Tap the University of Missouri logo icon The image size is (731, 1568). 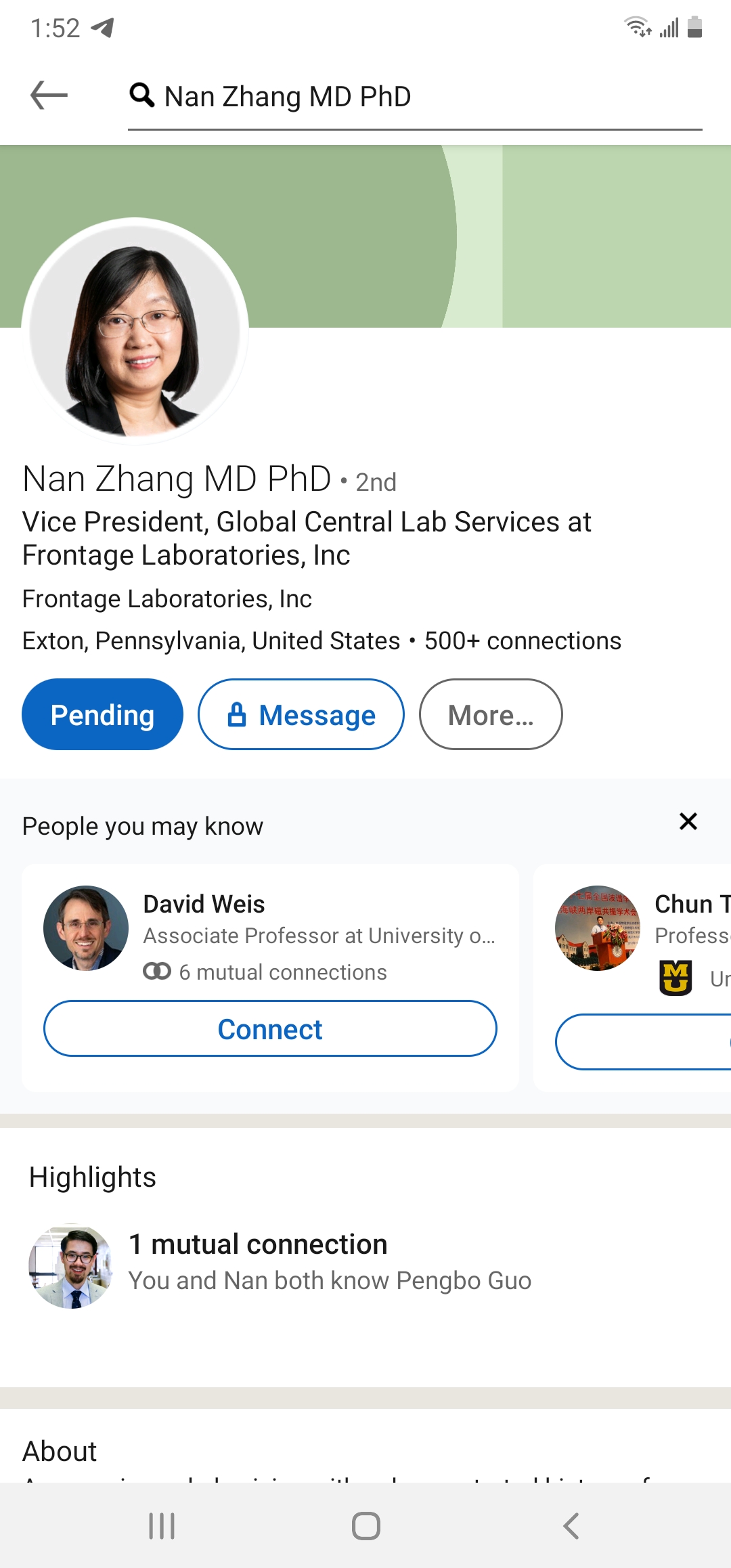click(675, 978)
